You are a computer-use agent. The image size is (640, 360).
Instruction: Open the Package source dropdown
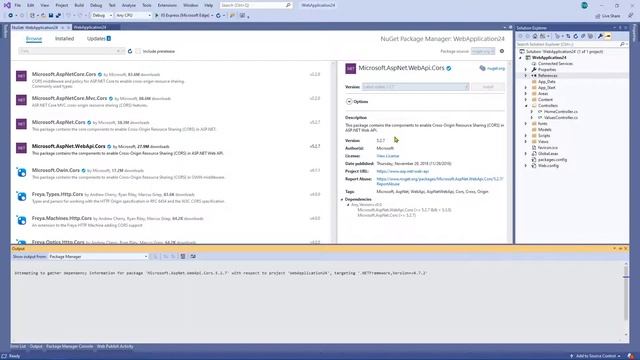coord(483,51)
